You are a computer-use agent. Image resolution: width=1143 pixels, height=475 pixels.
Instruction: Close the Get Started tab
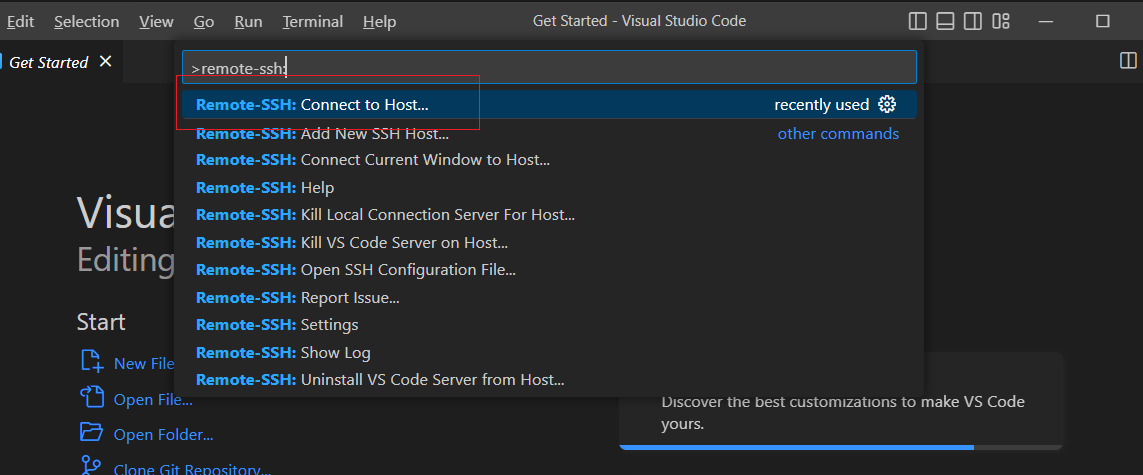pyautogui.click(x=105, y=62)
